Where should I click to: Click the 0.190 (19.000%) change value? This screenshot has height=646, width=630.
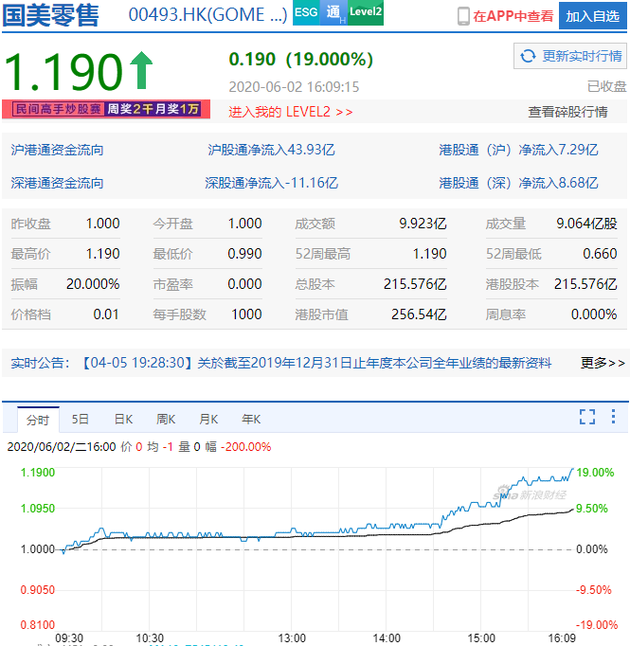point(301,59)
